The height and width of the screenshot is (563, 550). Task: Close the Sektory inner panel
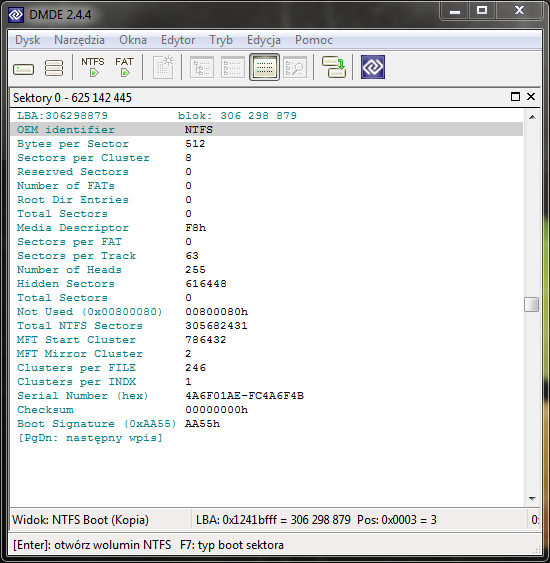click(x=531, y=97)
